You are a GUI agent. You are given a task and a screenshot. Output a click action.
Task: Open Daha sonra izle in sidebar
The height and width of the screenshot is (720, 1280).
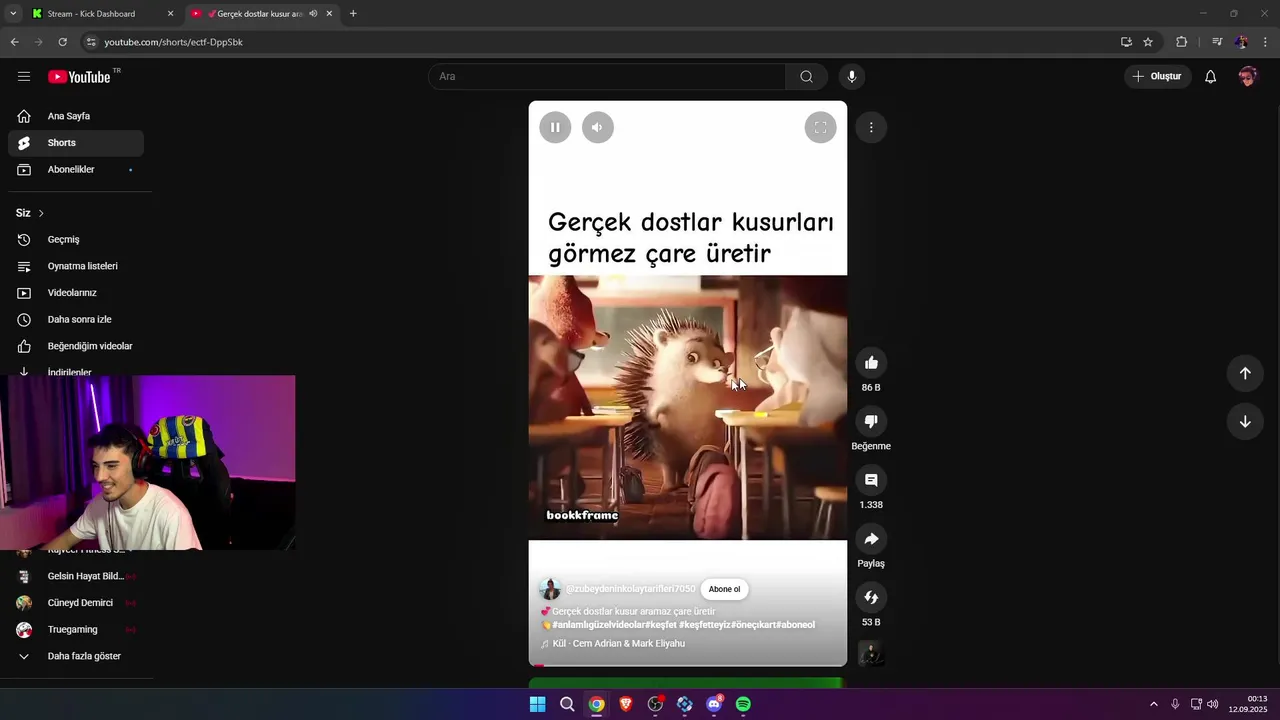coord(76,320)
